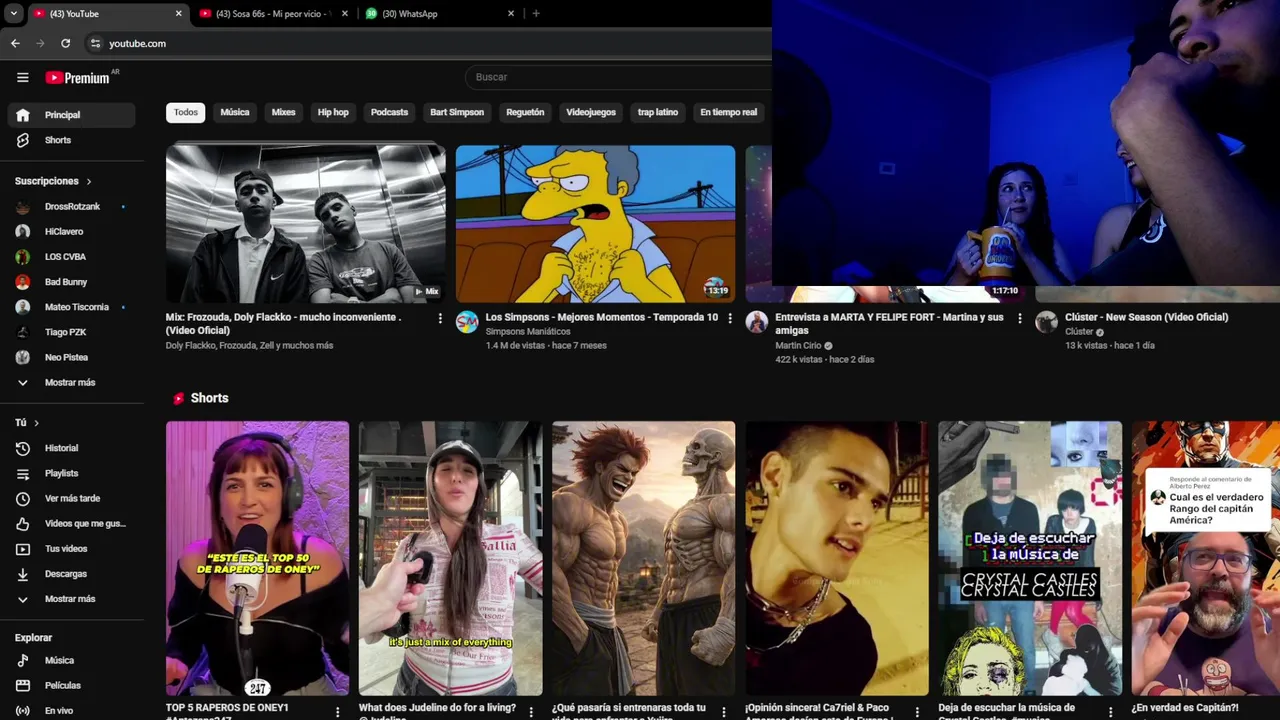Open the Frozouda Doly Flackko mix thumbnail
This screenshot has width=1280, height=720.
point(306,224)
